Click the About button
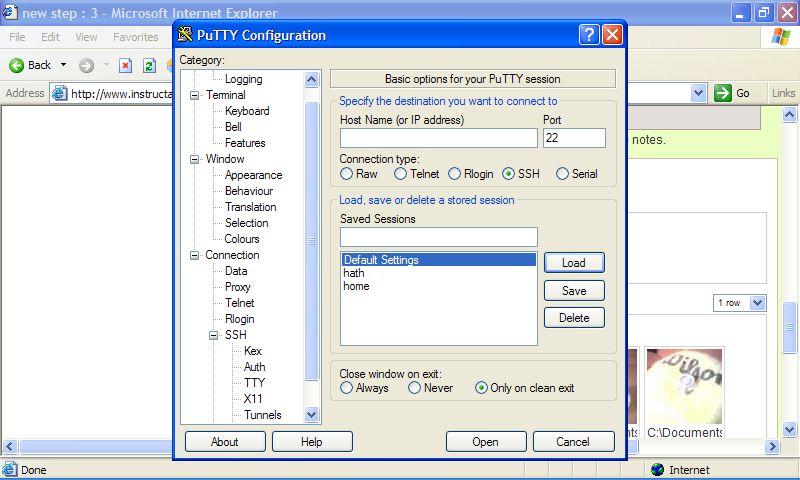800x480 pixels. (x=225, y=442)
